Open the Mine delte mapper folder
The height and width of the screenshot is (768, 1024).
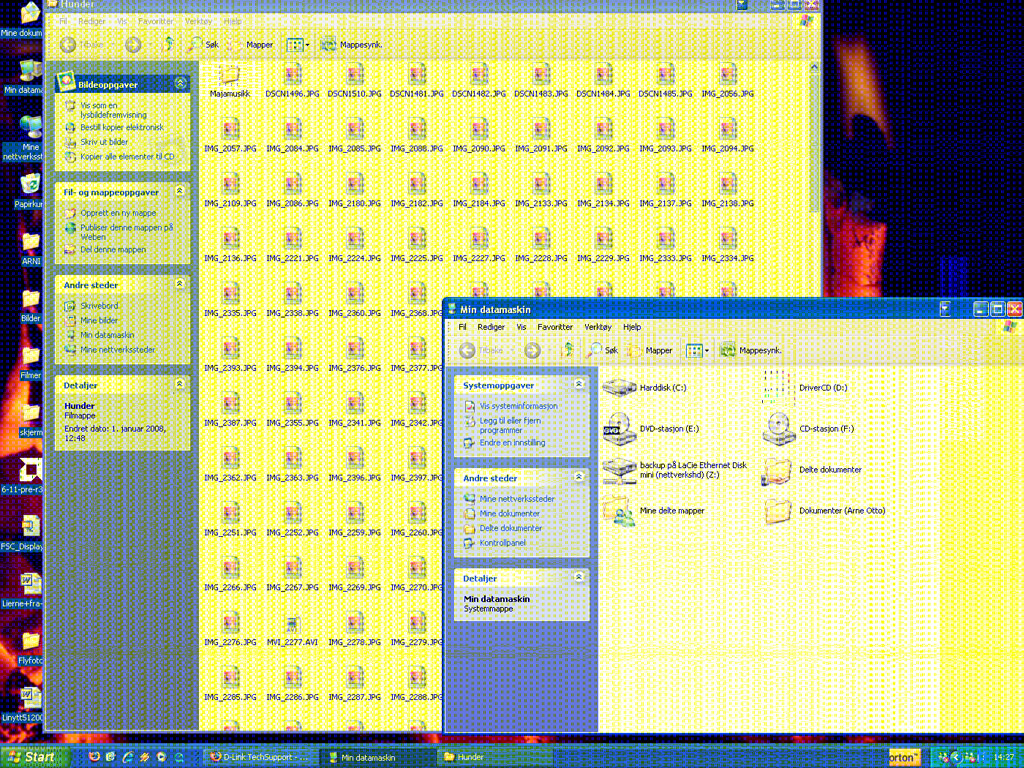coord(619,511)
